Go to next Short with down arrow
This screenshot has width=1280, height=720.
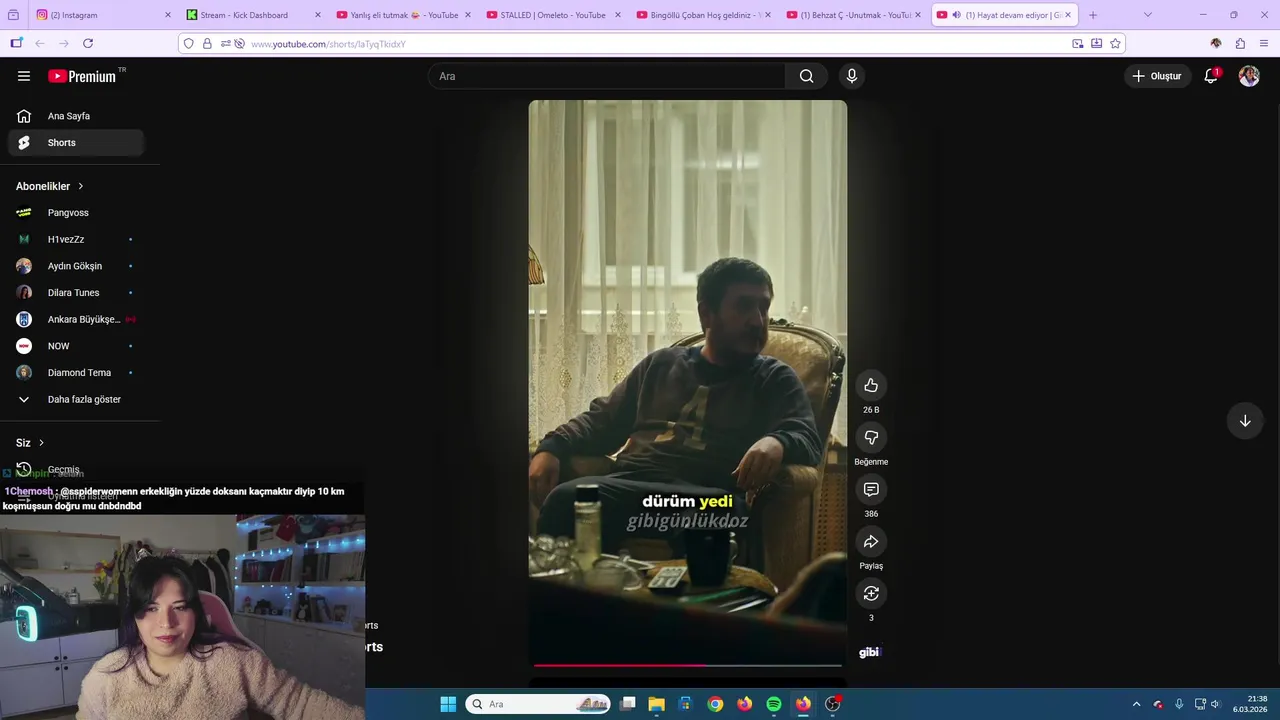[x=1245, y=421]
